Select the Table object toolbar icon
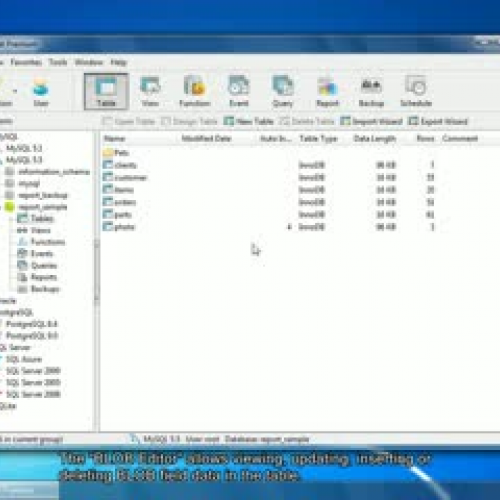This screenshot has width=500, height=500. tap(106, 92)
